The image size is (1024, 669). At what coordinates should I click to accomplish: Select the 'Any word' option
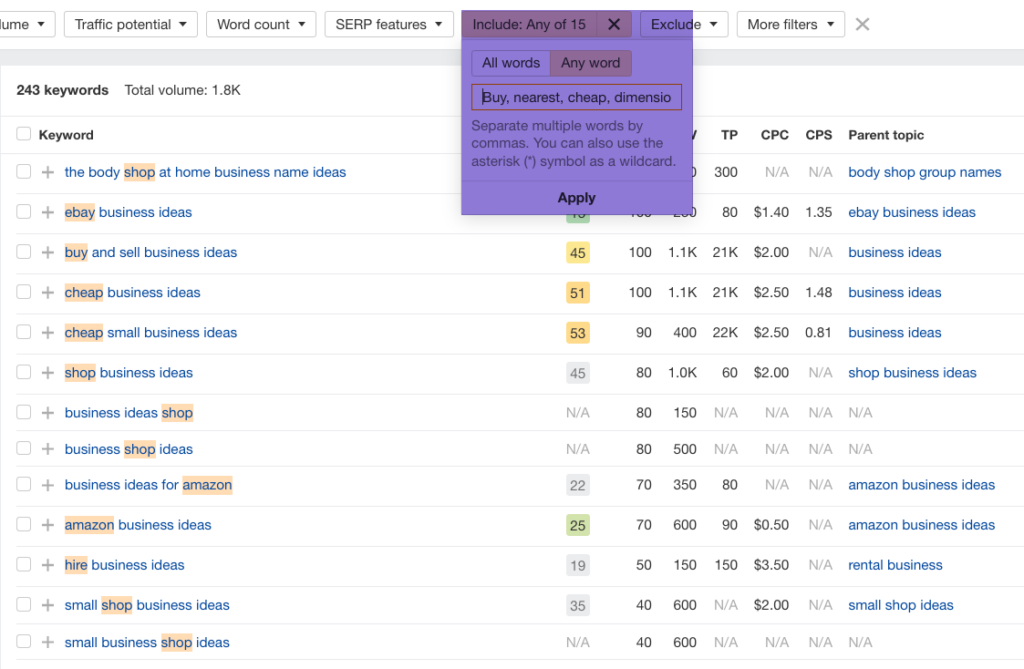click(x=590, y=63)
